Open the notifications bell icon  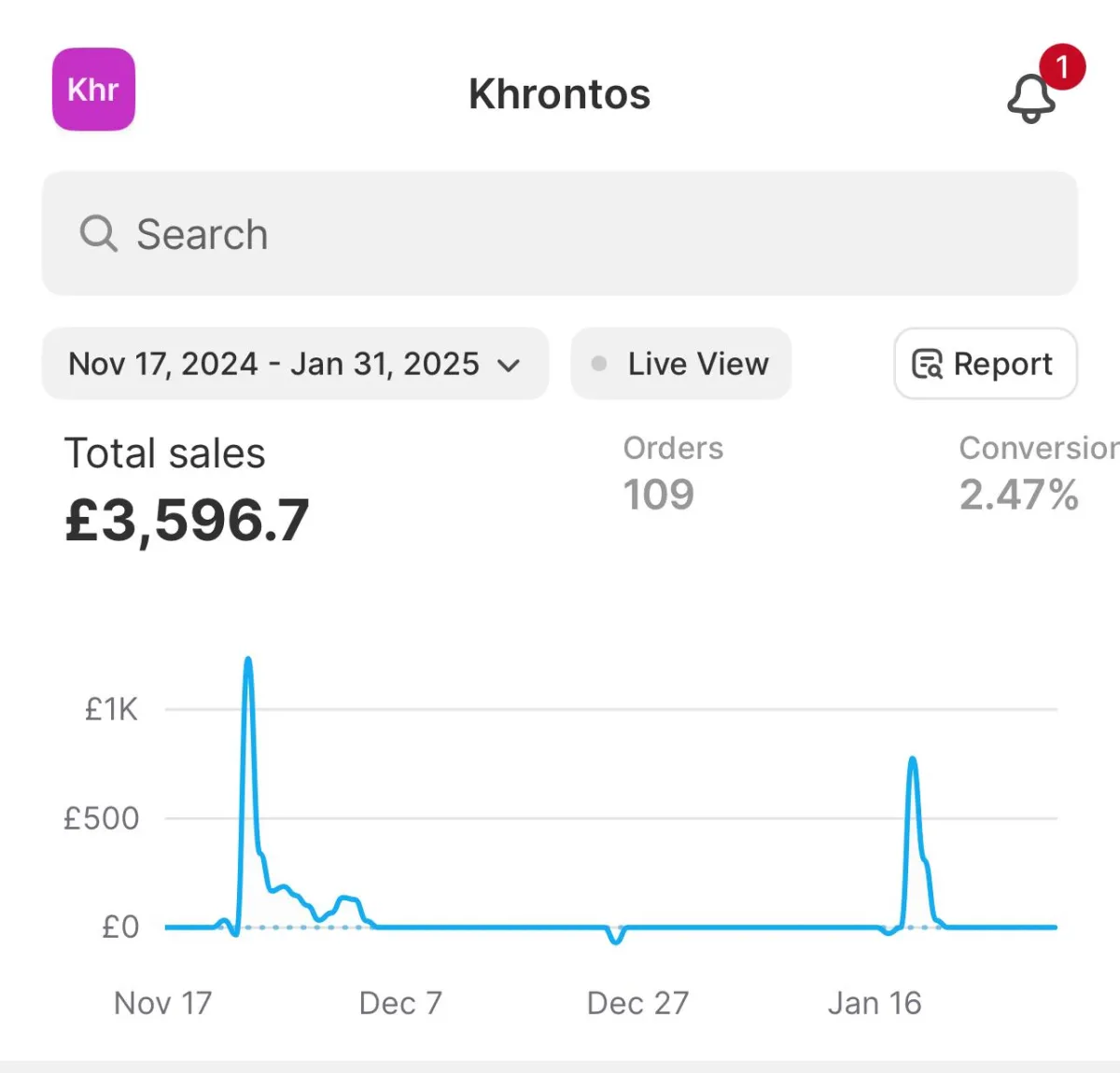tap(1031, 98)
